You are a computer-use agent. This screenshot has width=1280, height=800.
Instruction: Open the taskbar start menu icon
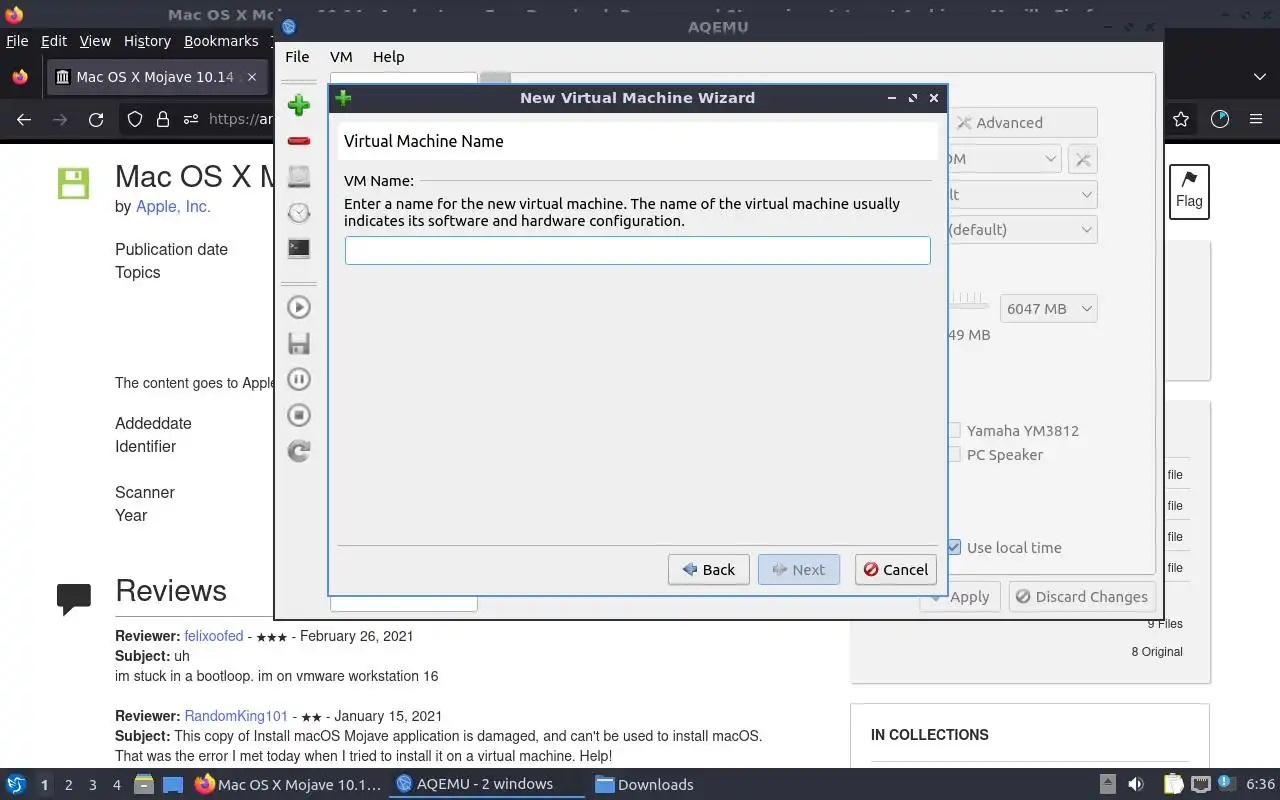(x=16, y=784)
